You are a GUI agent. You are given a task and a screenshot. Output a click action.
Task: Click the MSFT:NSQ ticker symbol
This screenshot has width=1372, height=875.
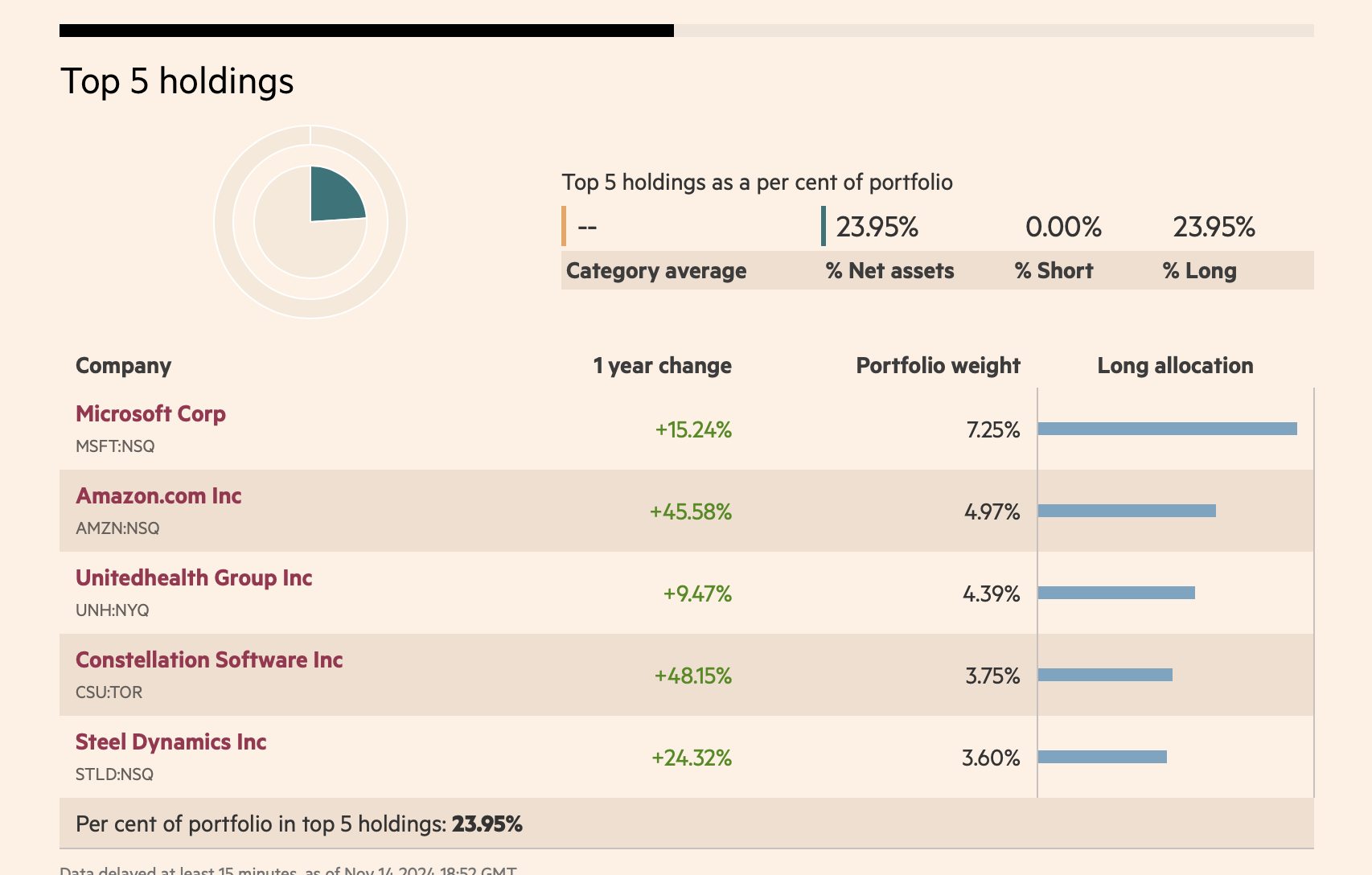(115, 446)
